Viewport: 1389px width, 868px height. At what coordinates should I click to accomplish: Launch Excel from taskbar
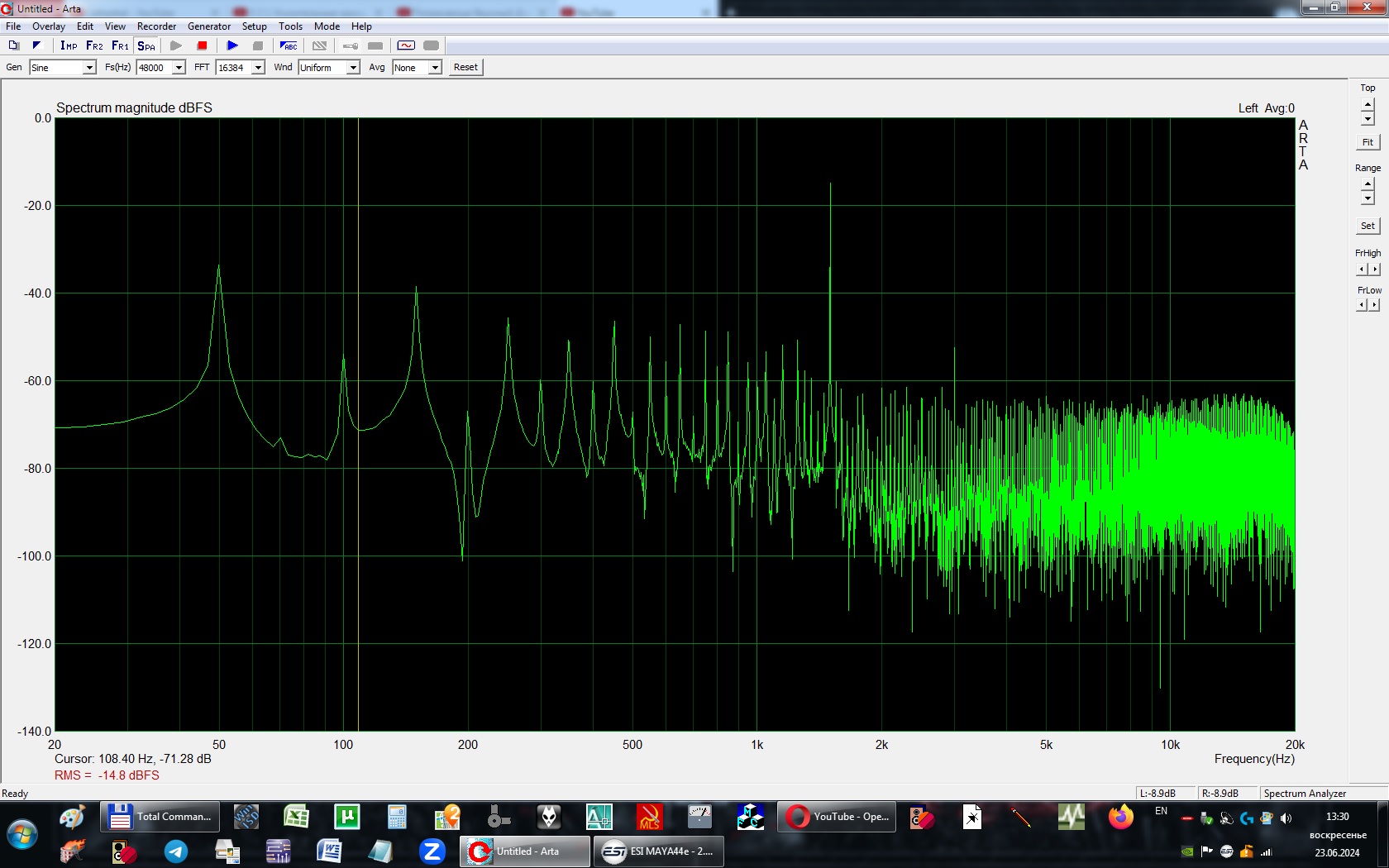click(296, 817)
